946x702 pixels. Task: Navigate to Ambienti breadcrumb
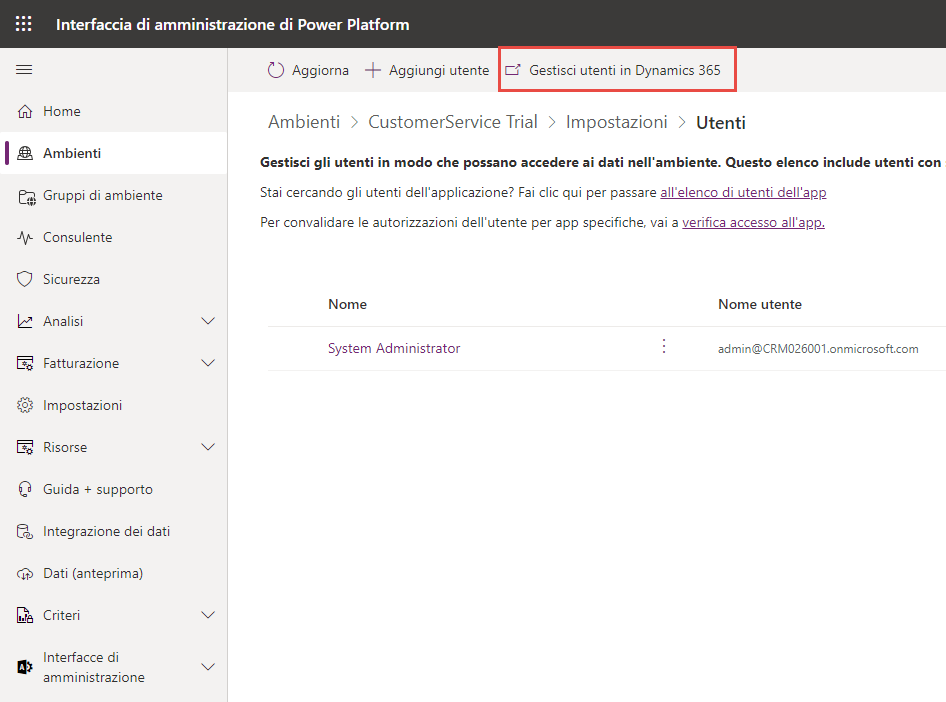click(304, 122)
